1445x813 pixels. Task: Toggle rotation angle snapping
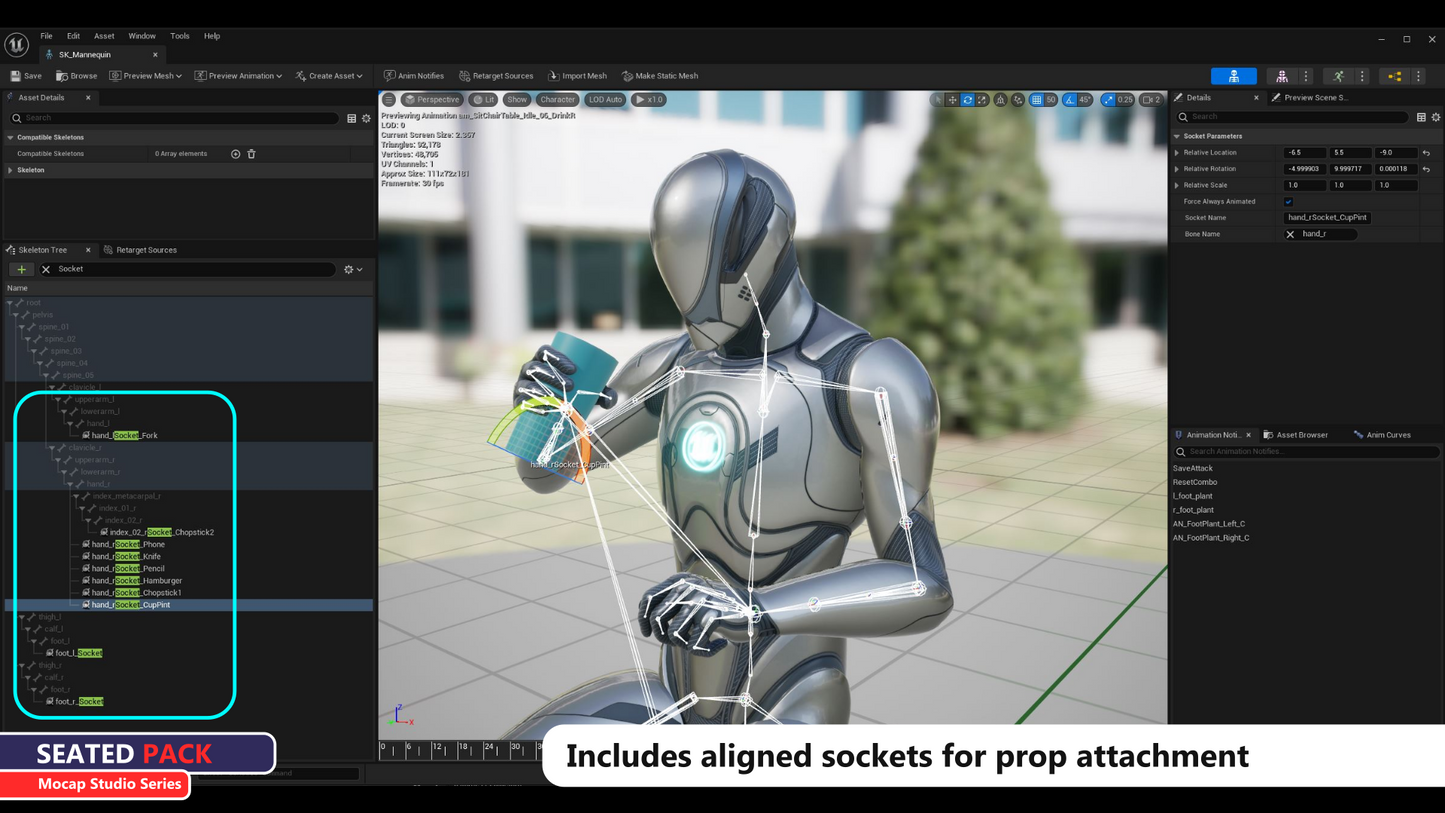(1070, 100)
